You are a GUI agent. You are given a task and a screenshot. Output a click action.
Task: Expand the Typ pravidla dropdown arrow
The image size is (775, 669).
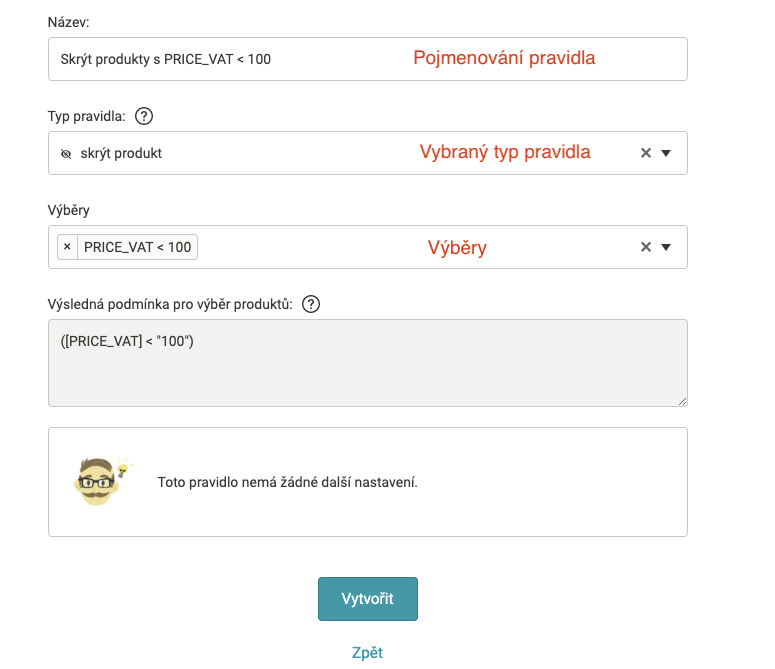pos(667,153)
